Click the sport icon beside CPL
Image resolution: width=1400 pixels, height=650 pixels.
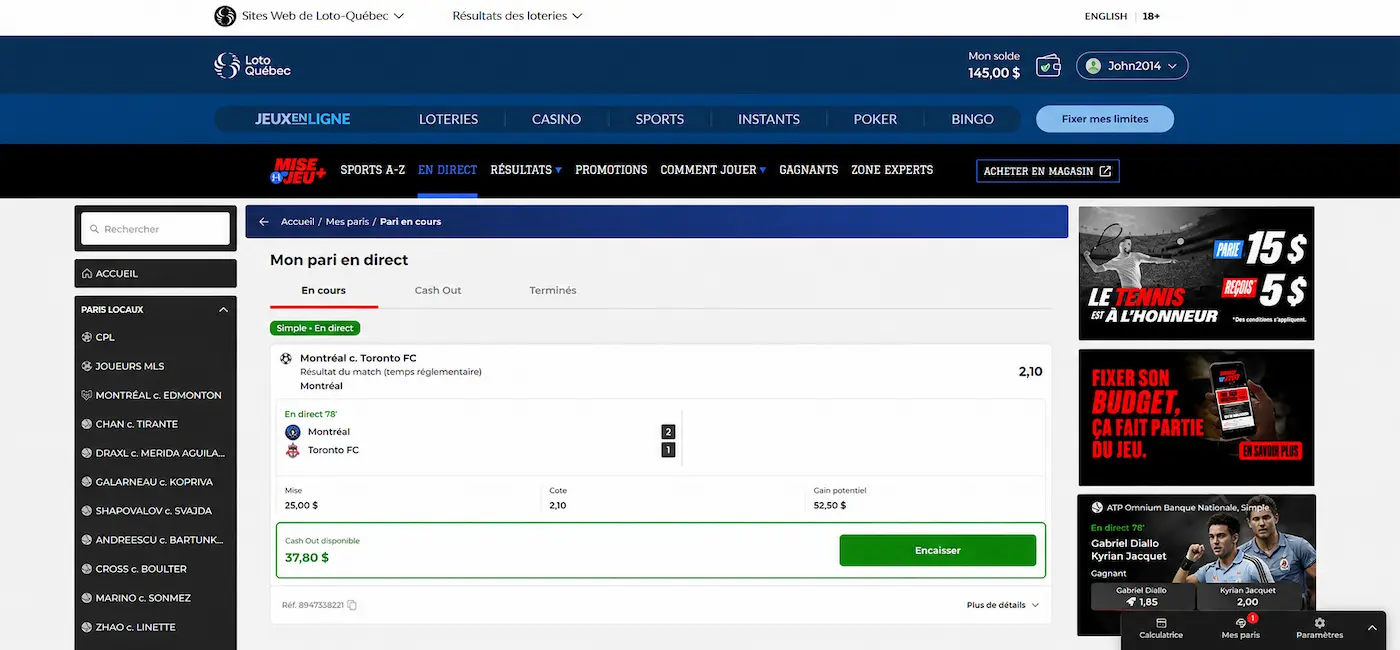point(87,338)
